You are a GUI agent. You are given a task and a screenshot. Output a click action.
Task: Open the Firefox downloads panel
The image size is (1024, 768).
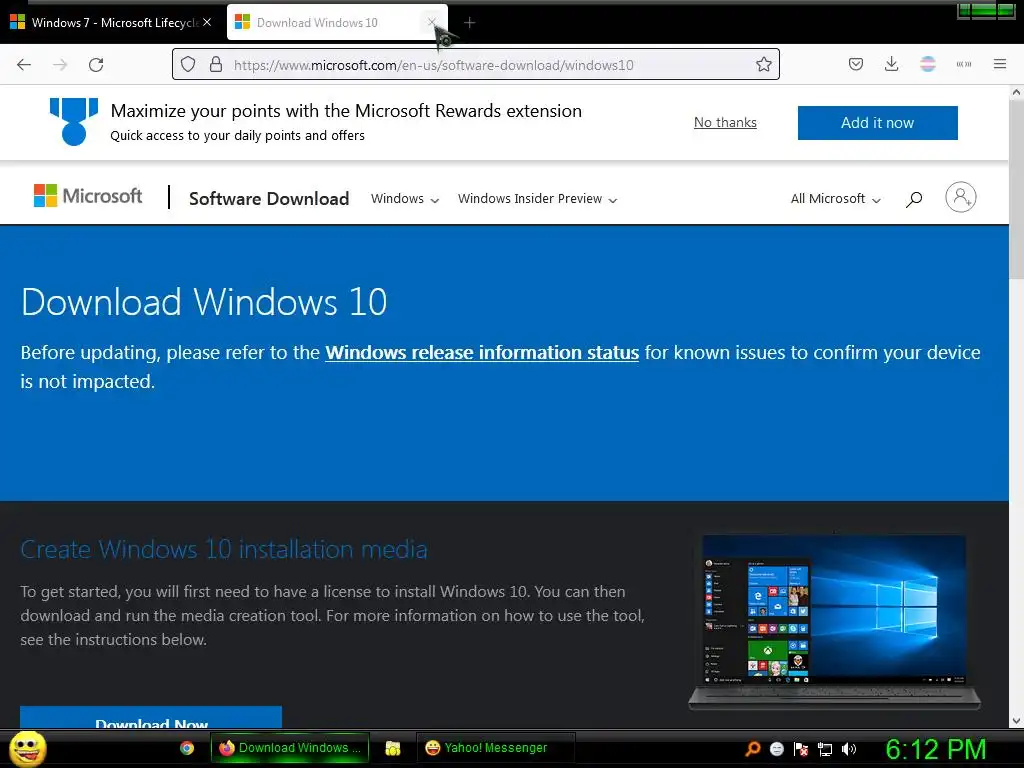(891, 64)
